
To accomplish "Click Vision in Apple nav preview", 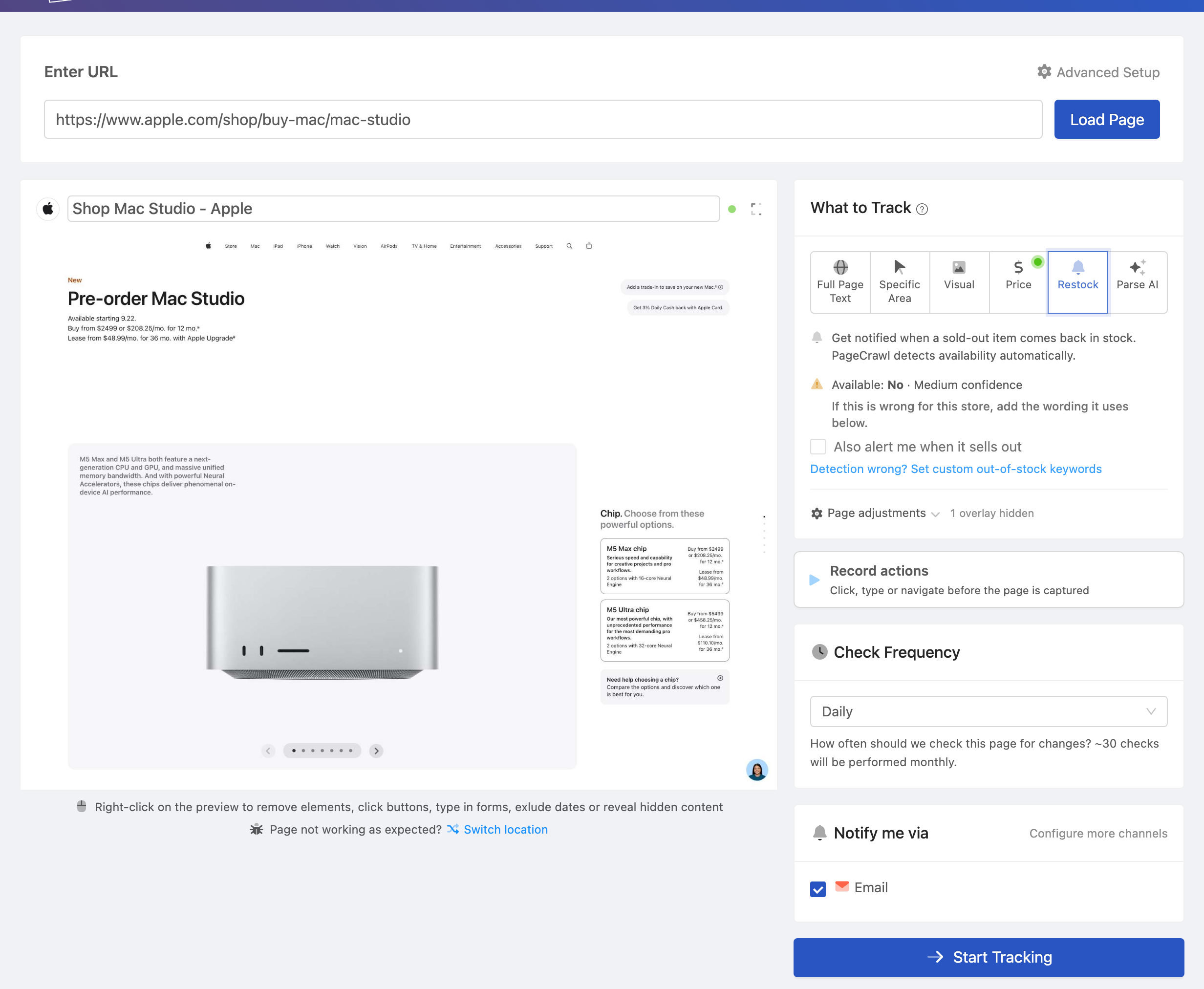I will [x=360, y=246].
